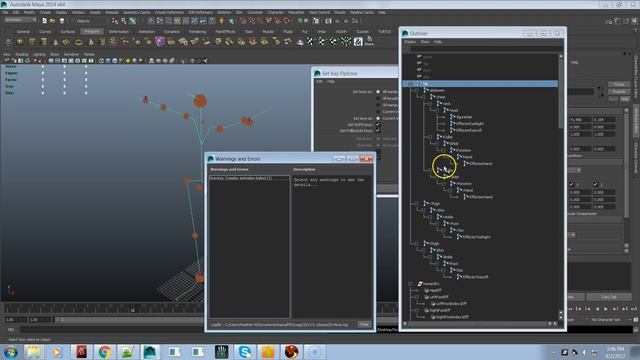Open Set Key Options Edit menu
The height and width of the screenshot is (360, 640).
click(320, 82)
